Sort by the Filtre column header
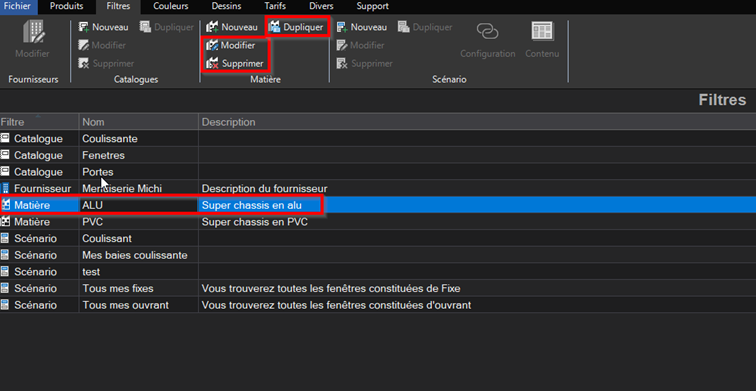The image size is (756, 391). (39, 122)
